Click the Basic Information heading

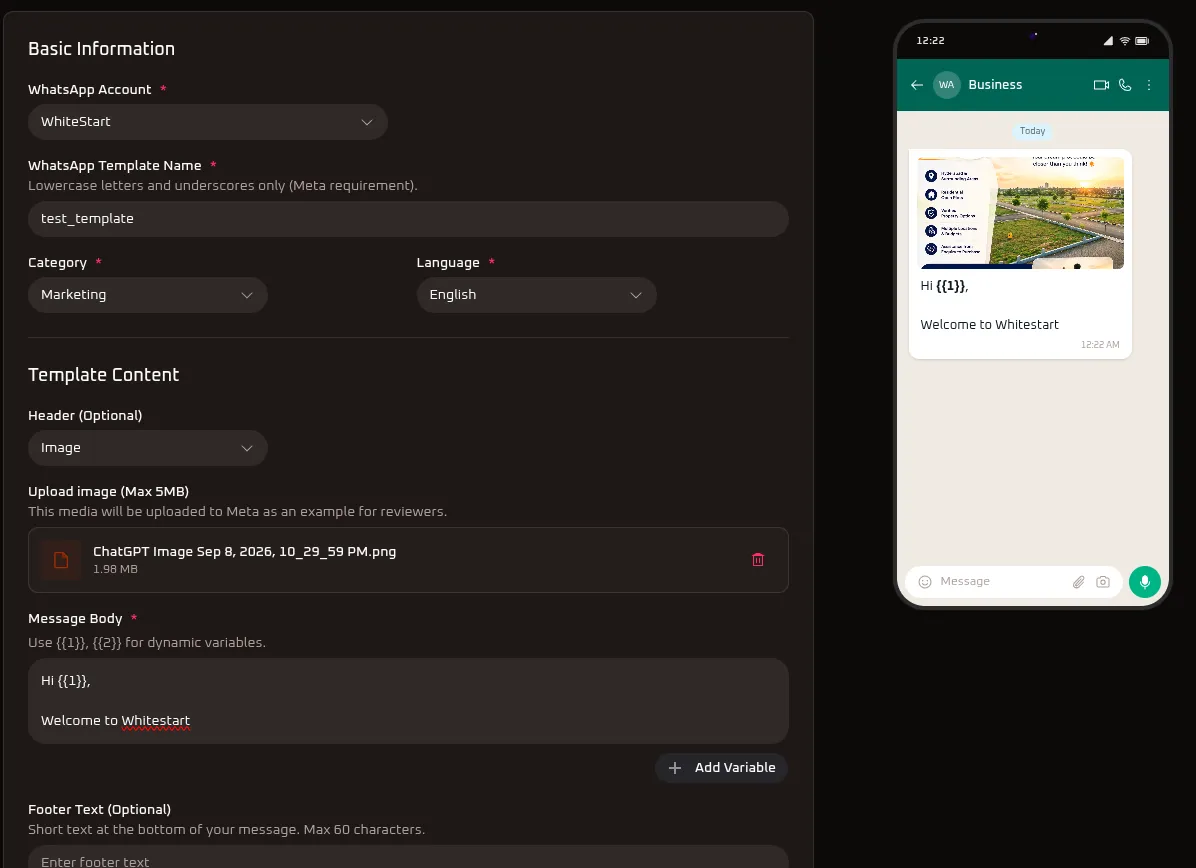[101, 49]
